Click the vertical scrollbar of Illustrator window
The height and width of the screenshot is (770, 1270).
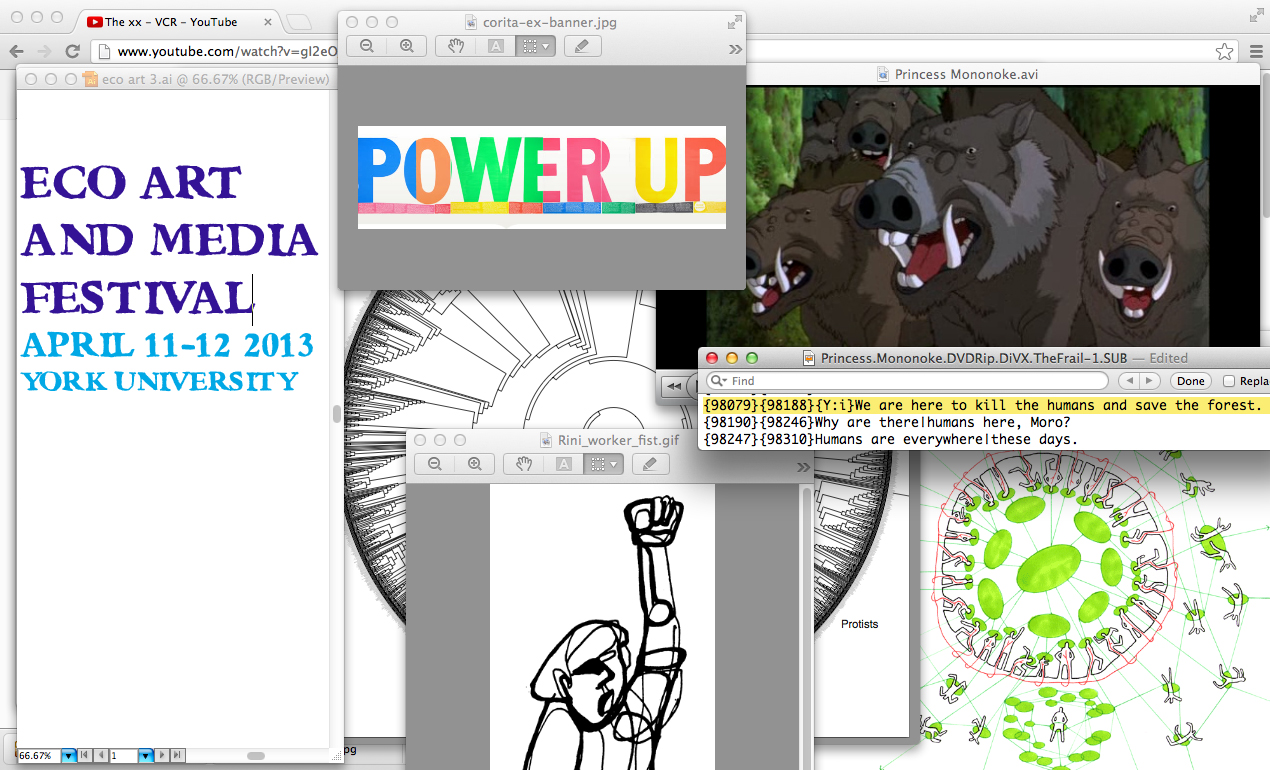click(337, 415)
